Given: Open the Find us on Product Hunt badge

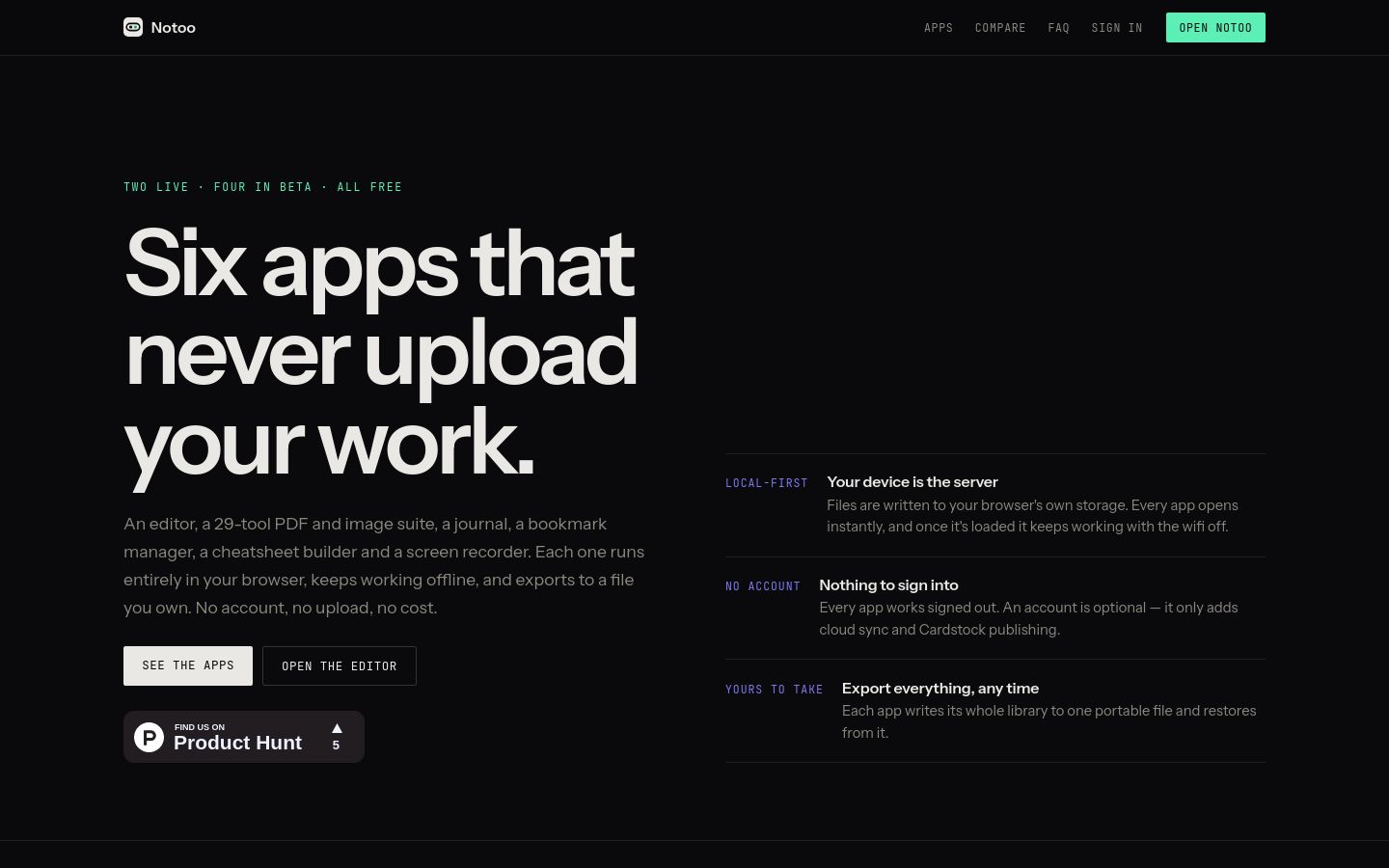Looking at the screenshot, I should (x=244, y=737).
